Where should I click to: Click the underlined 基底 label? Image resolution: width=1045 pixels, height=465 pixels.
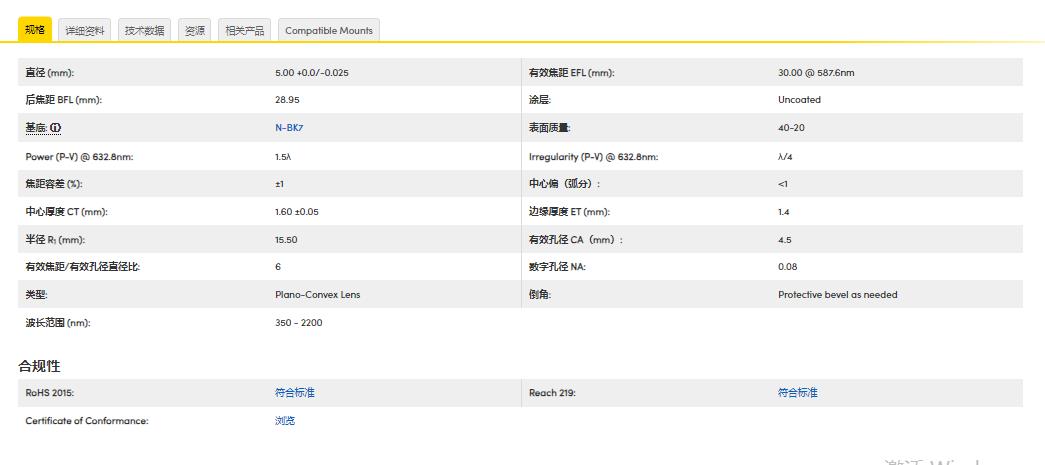(36, 128)
